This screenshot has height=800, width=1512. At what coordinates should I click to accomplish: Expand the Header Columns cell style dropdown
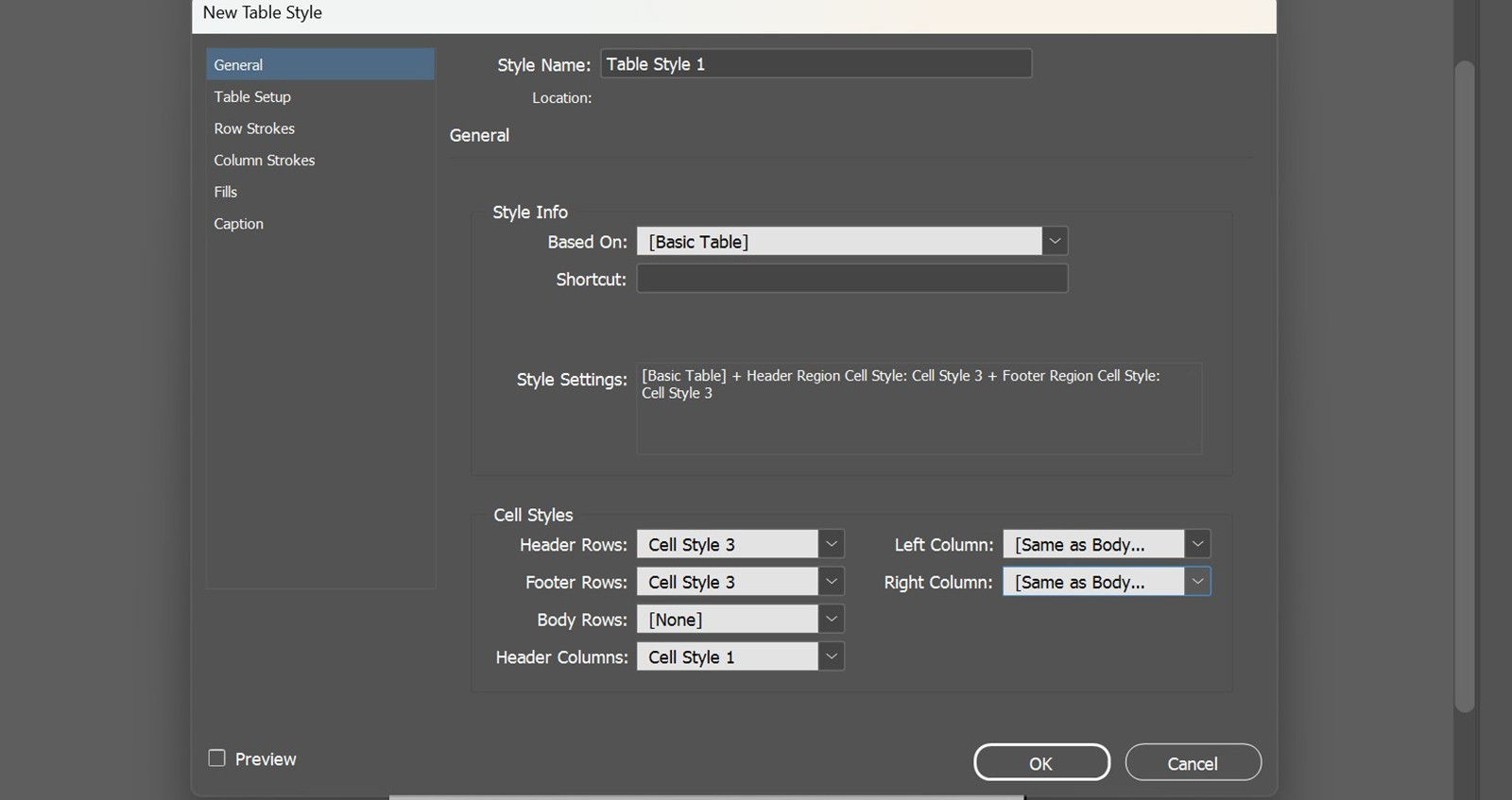(831, 656)
